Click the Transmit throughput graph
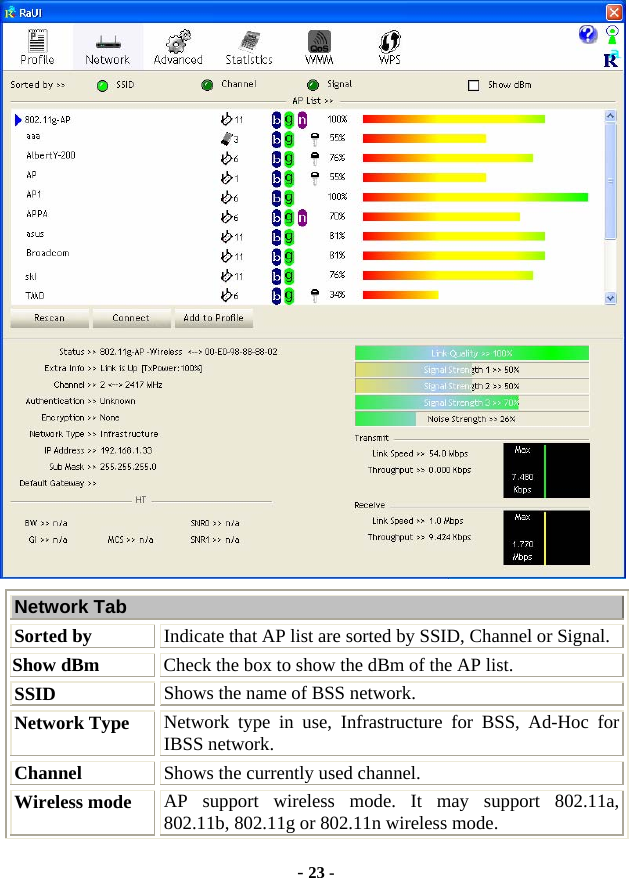 546,470
